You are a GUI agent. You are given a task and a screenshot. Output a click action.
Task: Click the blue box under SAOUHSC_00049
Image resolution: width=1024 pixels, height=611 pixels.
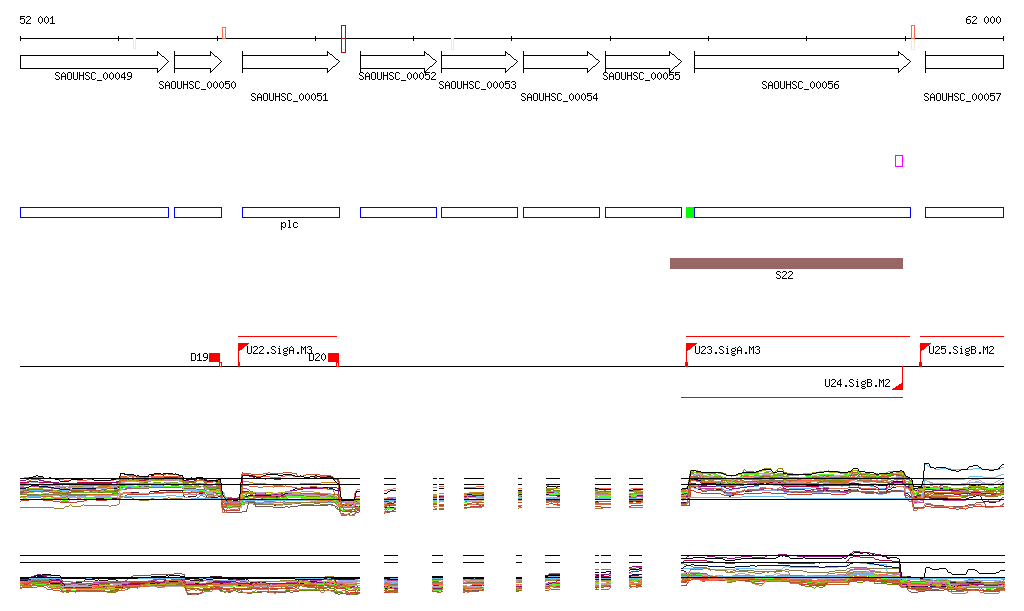coord(94,212)
